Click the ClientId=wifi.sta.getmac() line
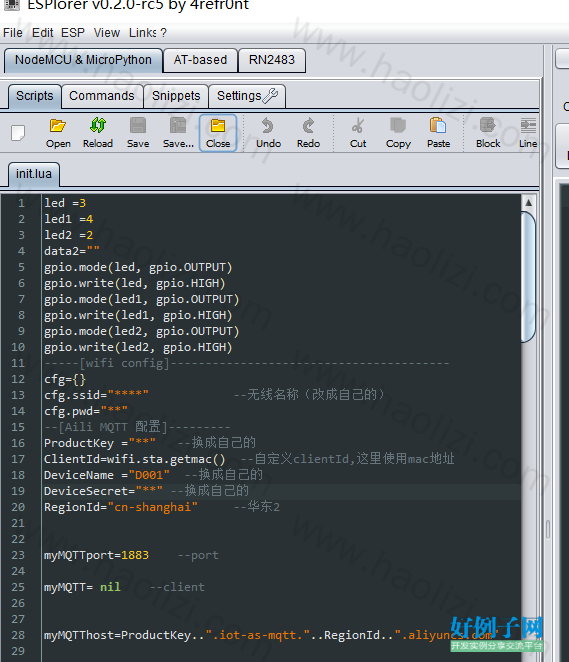The width and height of the screenshot is (569, 662). coord(135,459)
